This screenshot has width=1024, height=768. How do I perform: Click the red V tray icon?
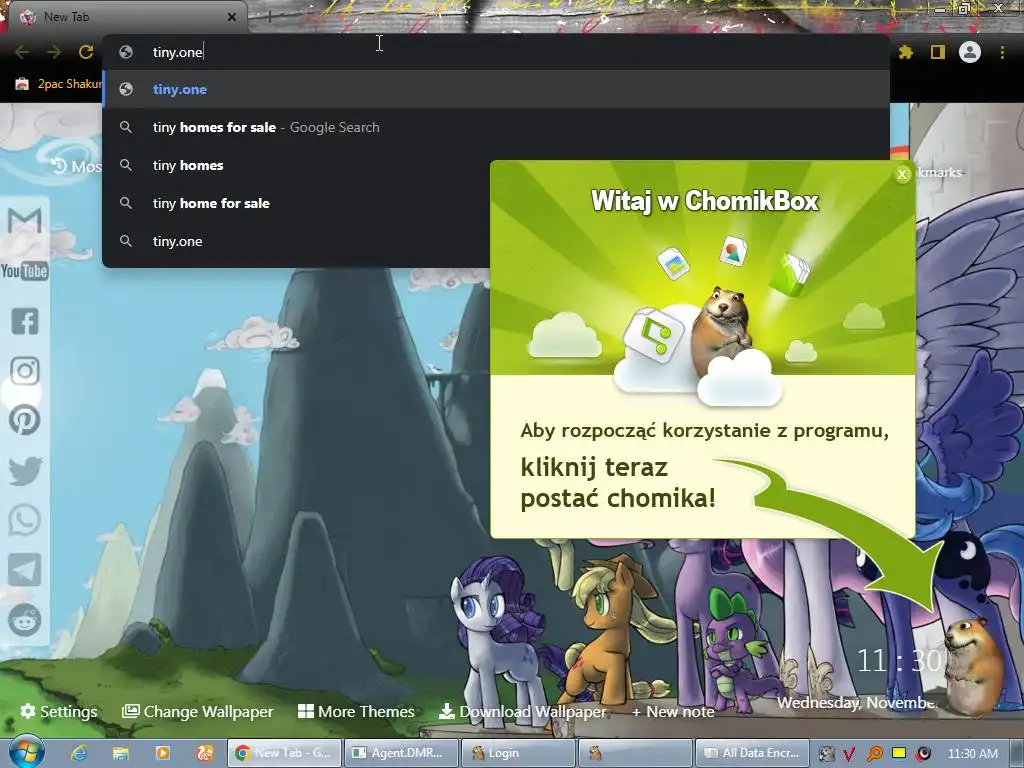tap(849, 754)
